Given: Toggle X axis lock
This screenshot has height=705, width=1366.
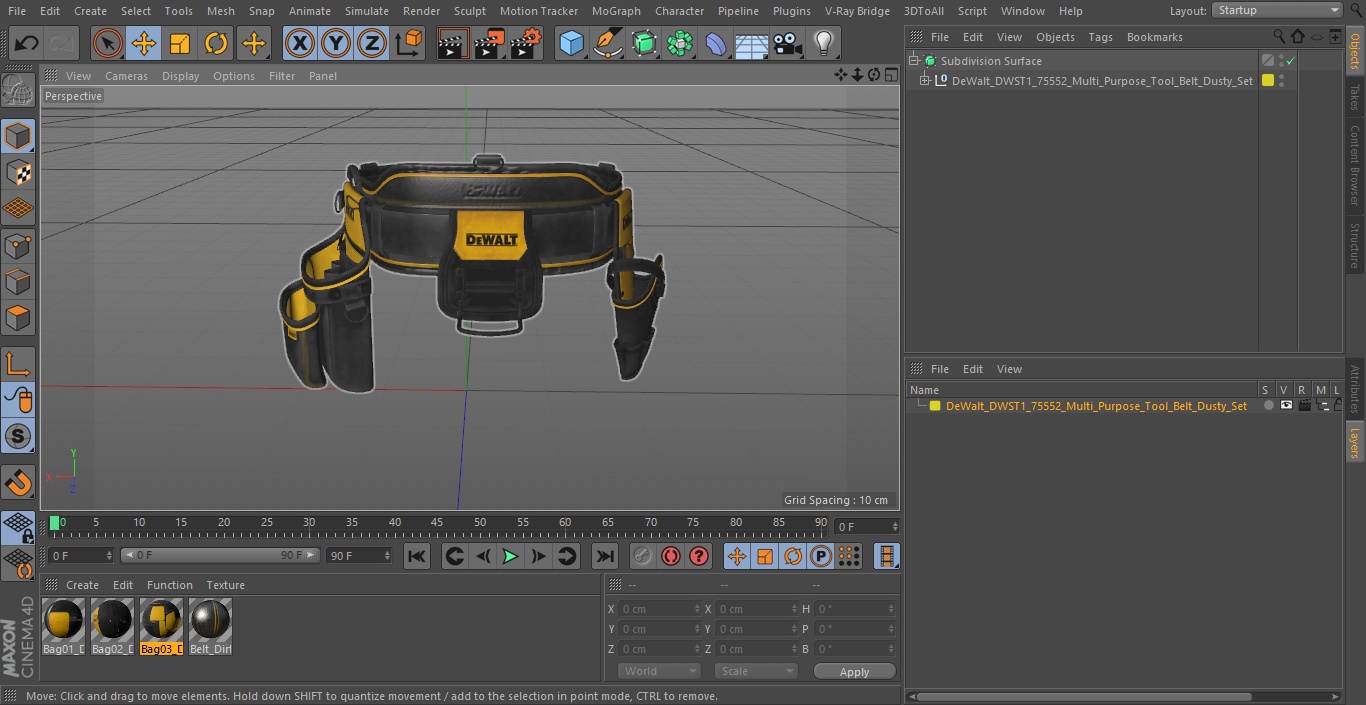Looking at the screenshot, I should [299, 43].
